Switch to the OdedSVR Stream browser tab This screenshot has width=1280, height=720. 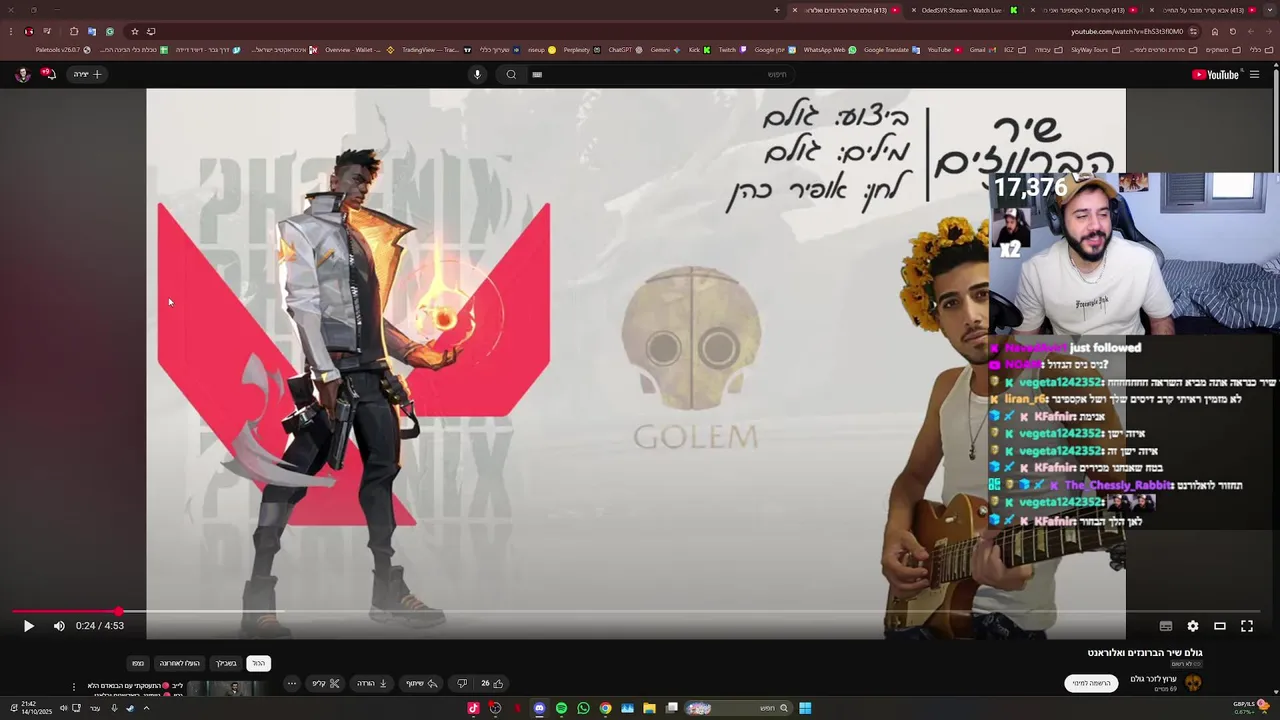pyautogui.click(x=962, y=10)
